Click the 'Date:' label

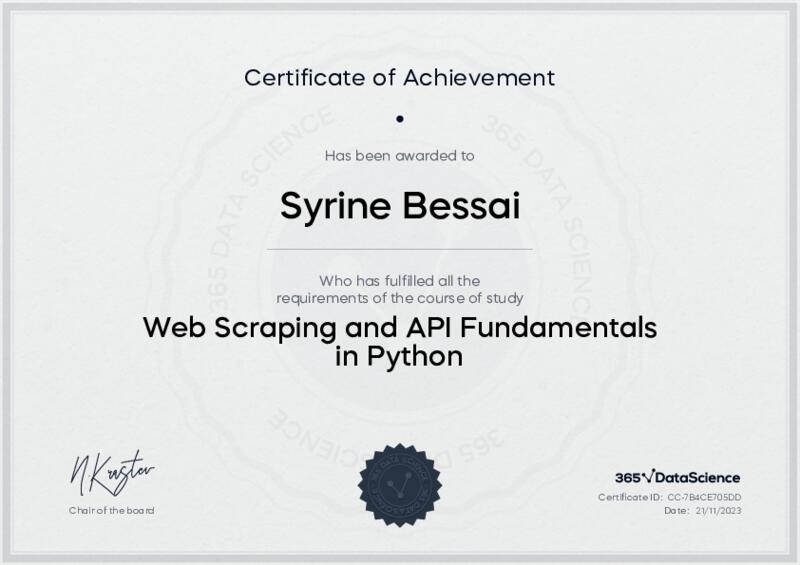[x=677, y=511]
